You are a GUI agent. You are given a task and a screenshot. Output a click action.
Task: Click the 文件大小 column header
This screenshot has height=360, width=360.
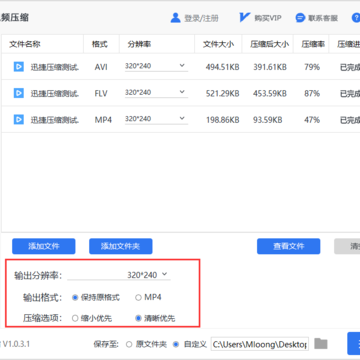coord(219,44)
